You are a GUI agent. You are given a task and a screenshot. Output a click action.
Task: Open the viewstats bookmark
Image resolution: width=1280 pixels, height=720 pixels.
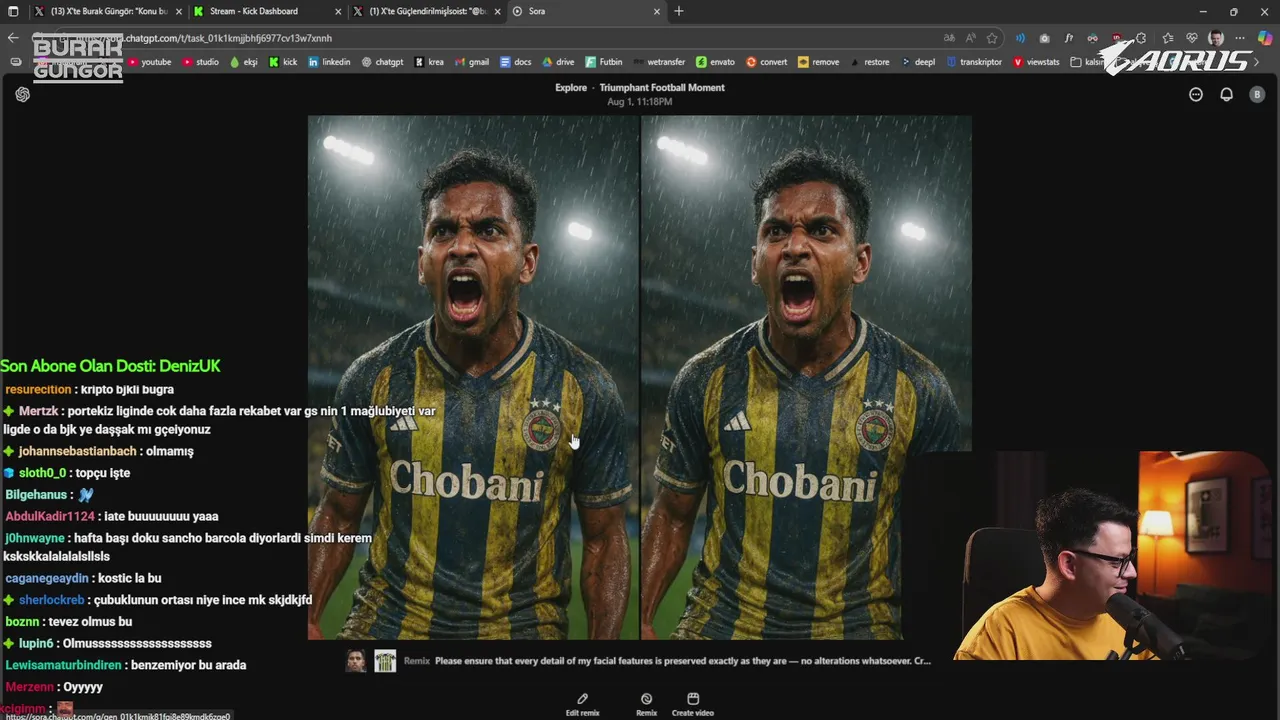(1036, 62)
